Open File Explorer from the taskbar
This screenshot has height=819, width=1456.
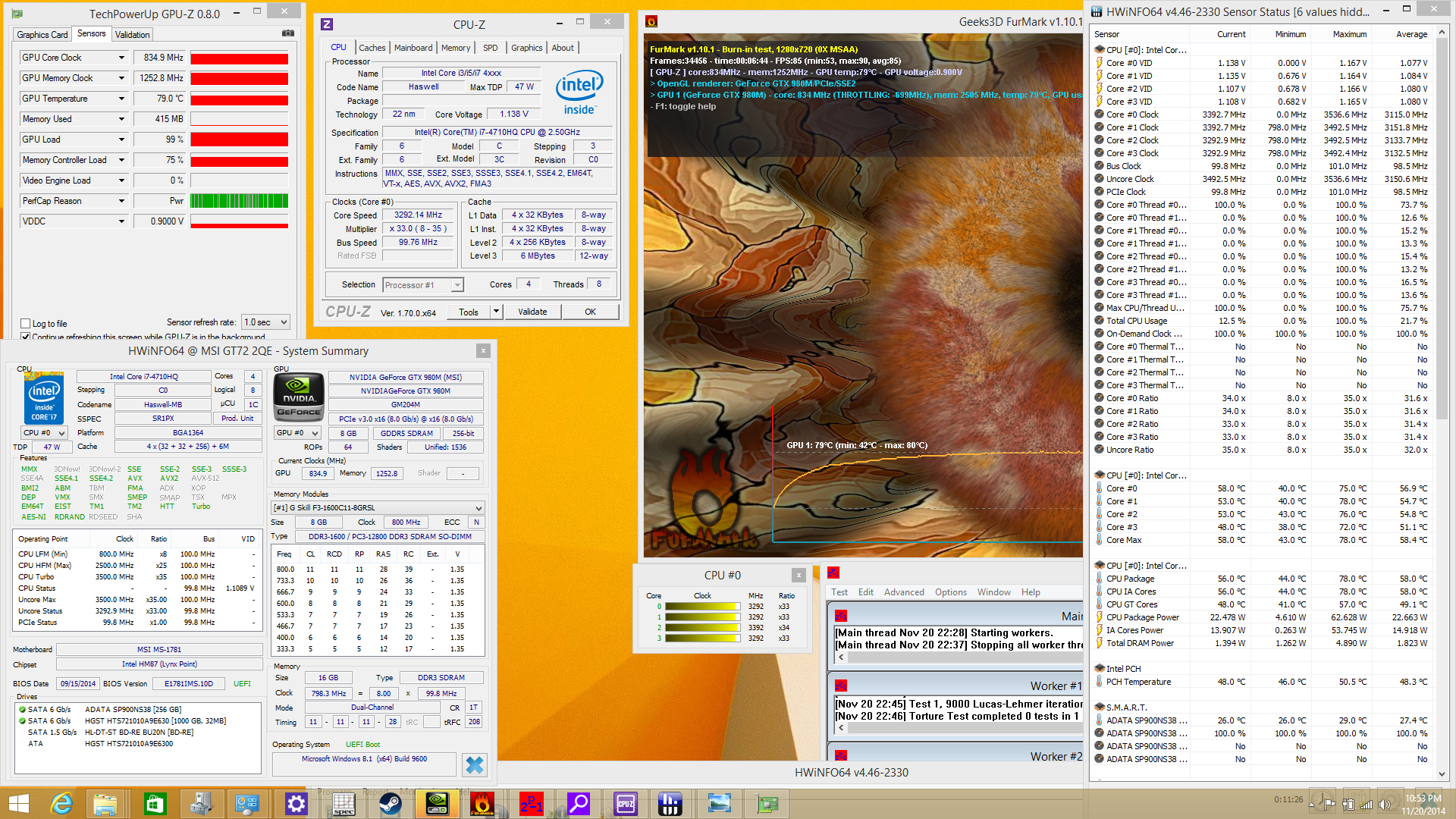pos(105,804)
